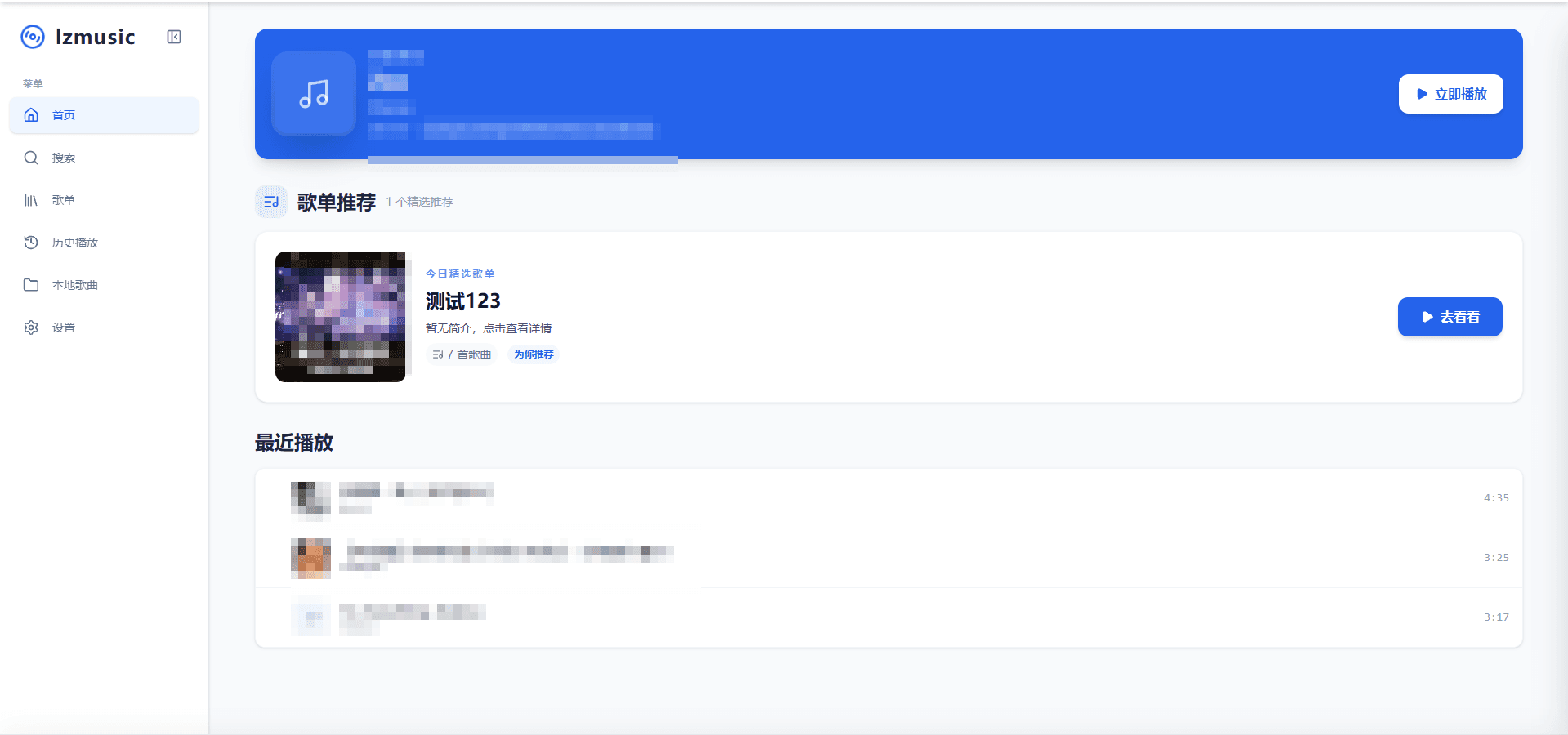Click the 本地歌曲 folder icon
Screen dimensions: 1568x735
click(x=31, y=284)
